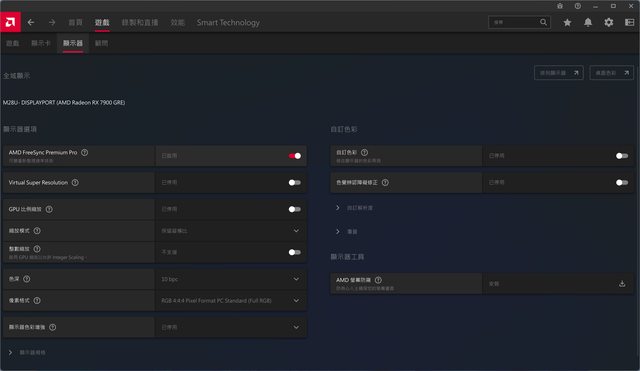640x371 pixels.
Task: Go back with the left arrow icon
Action: 31,22
